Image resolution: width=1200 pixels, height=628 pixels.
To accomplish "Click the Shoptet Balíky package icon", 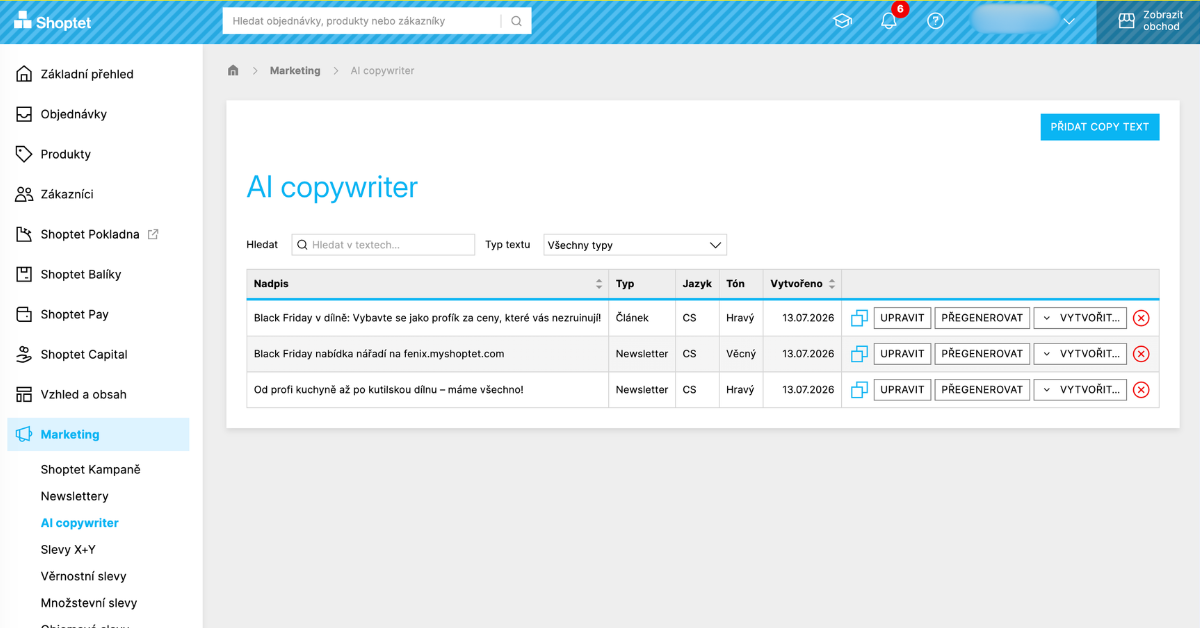I will point(24,274).
